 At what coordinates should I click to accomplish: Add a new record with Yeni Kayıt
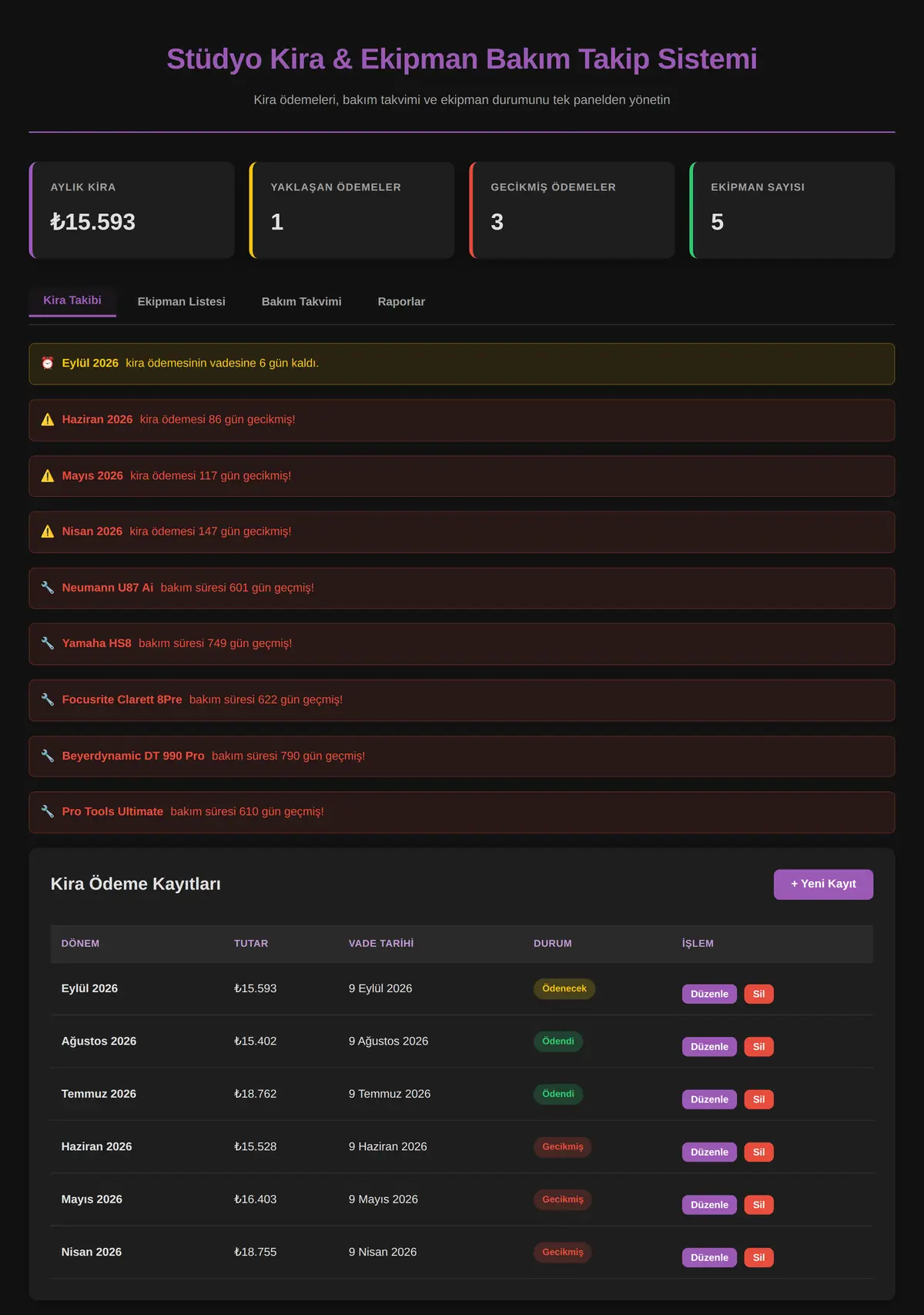tap(823, 884)
